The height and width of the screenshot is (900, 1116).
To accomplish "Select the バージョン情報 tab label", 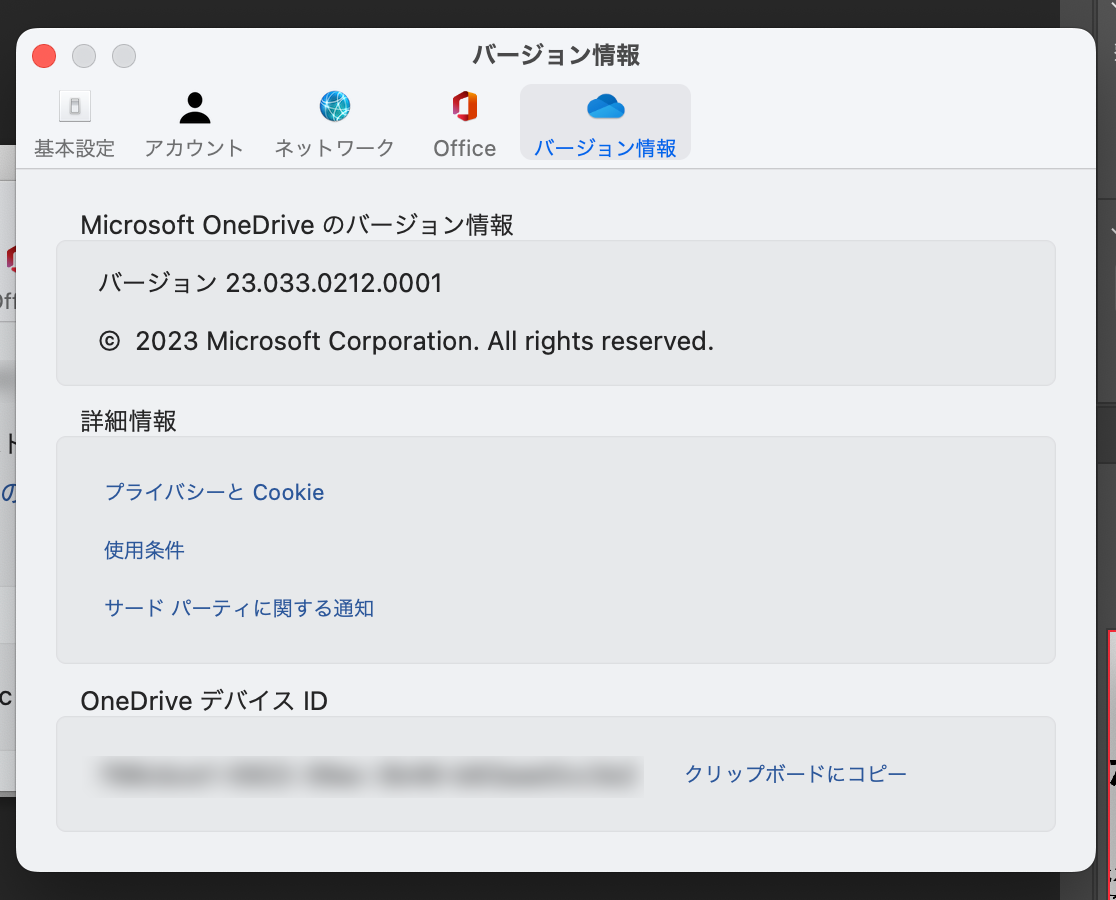I will pyautogui.click(x=605, y=148).
